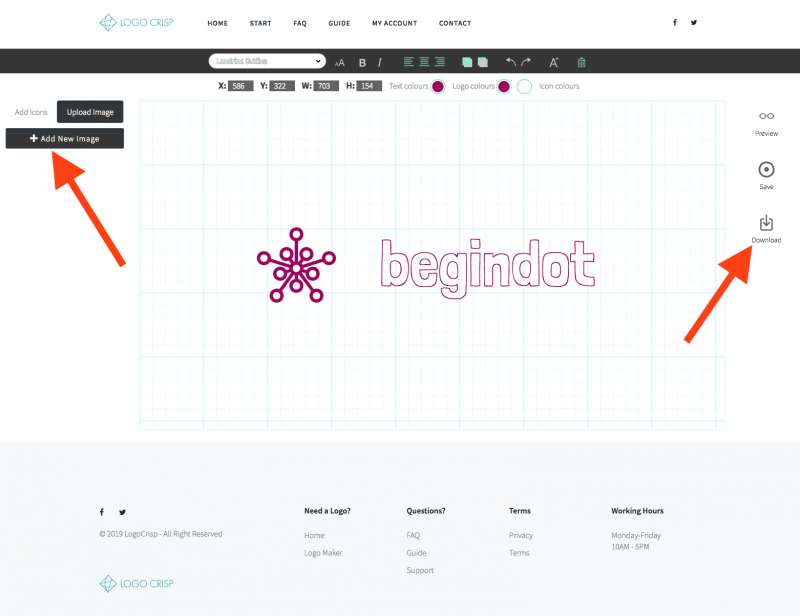Screen dimensions: 800x616
Task: Click the footer Facebook icon
Action: click(x=102, y=512)
